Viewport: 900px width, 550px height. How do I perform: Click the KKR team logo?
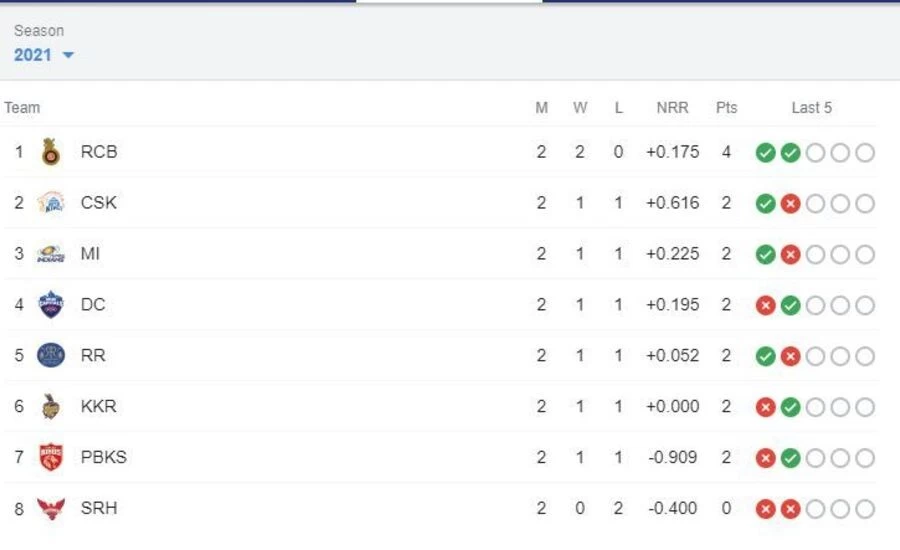[x=51, y=407]
